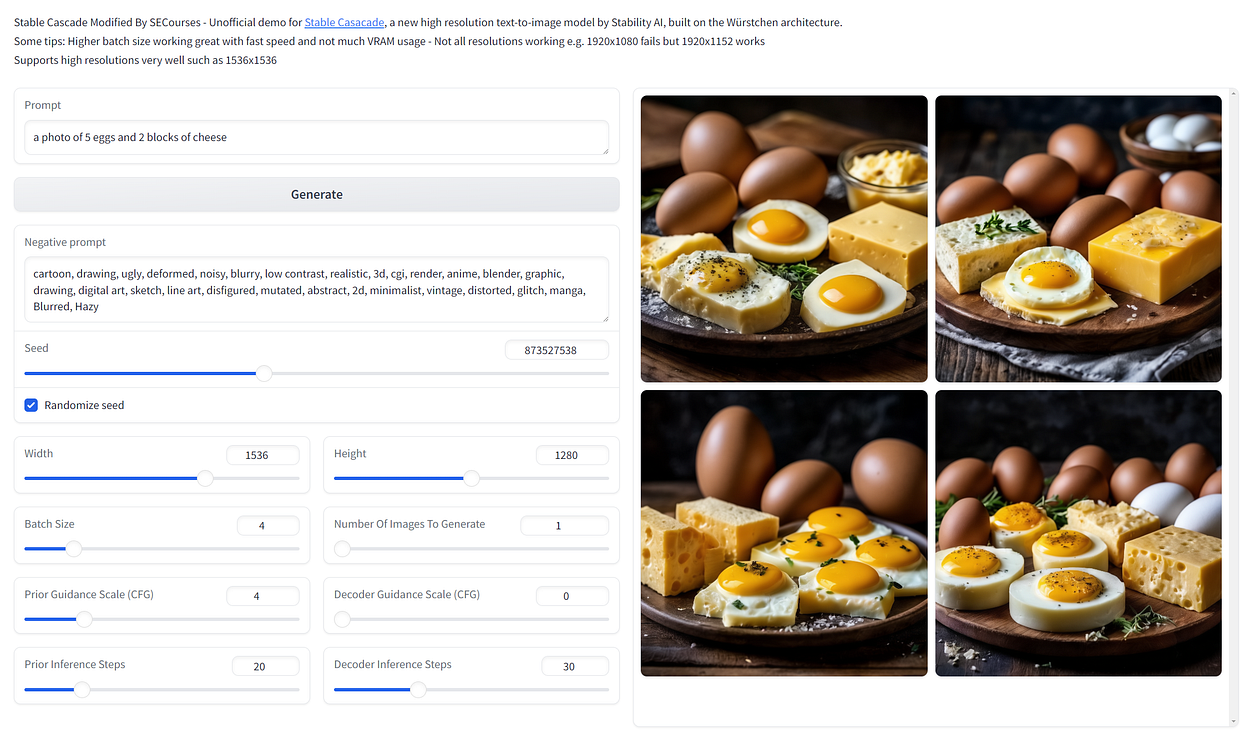Open the Stable Casacade link
Viewport: 1250px width, 742px height.
click(x=344, y=22)
